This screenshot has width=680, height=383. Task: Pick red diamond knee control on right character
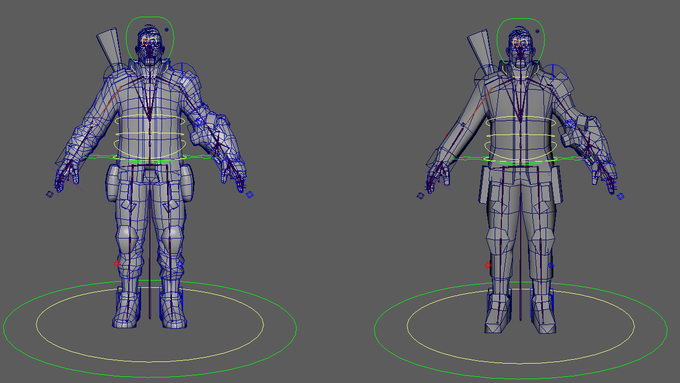pyautogui.click(x=487, y=265)
